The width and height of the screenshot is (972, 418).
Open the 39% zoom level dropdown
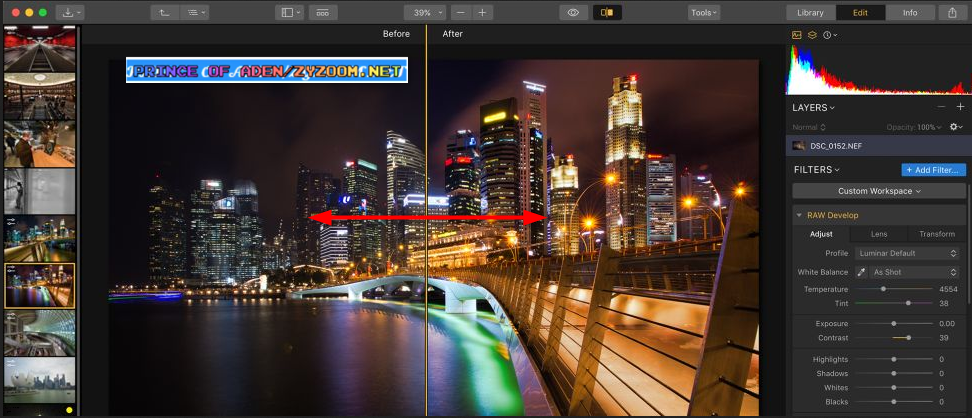(425, 12)
